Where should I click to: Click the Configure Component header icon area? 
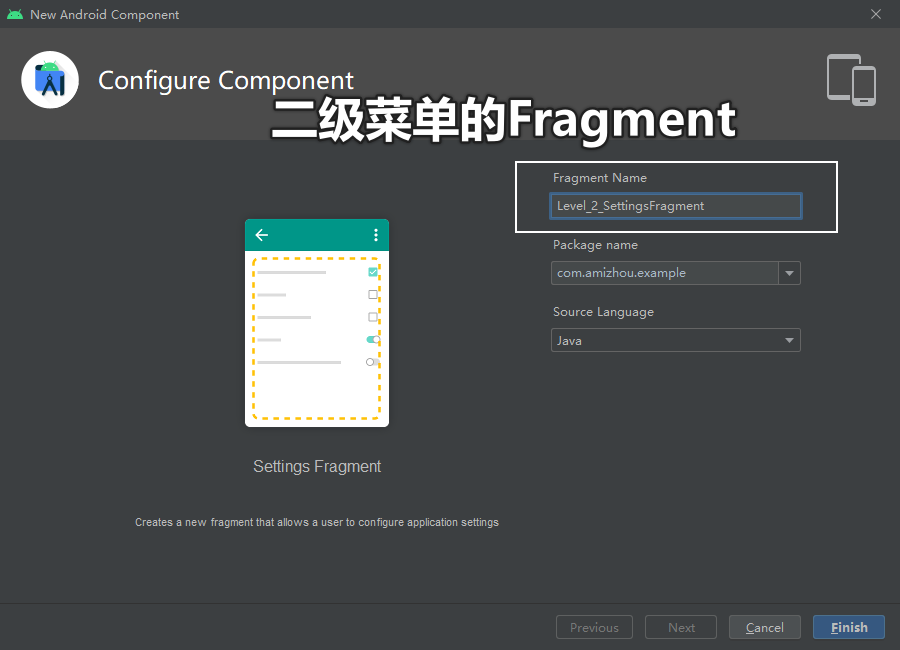click(x=50, y=79)
